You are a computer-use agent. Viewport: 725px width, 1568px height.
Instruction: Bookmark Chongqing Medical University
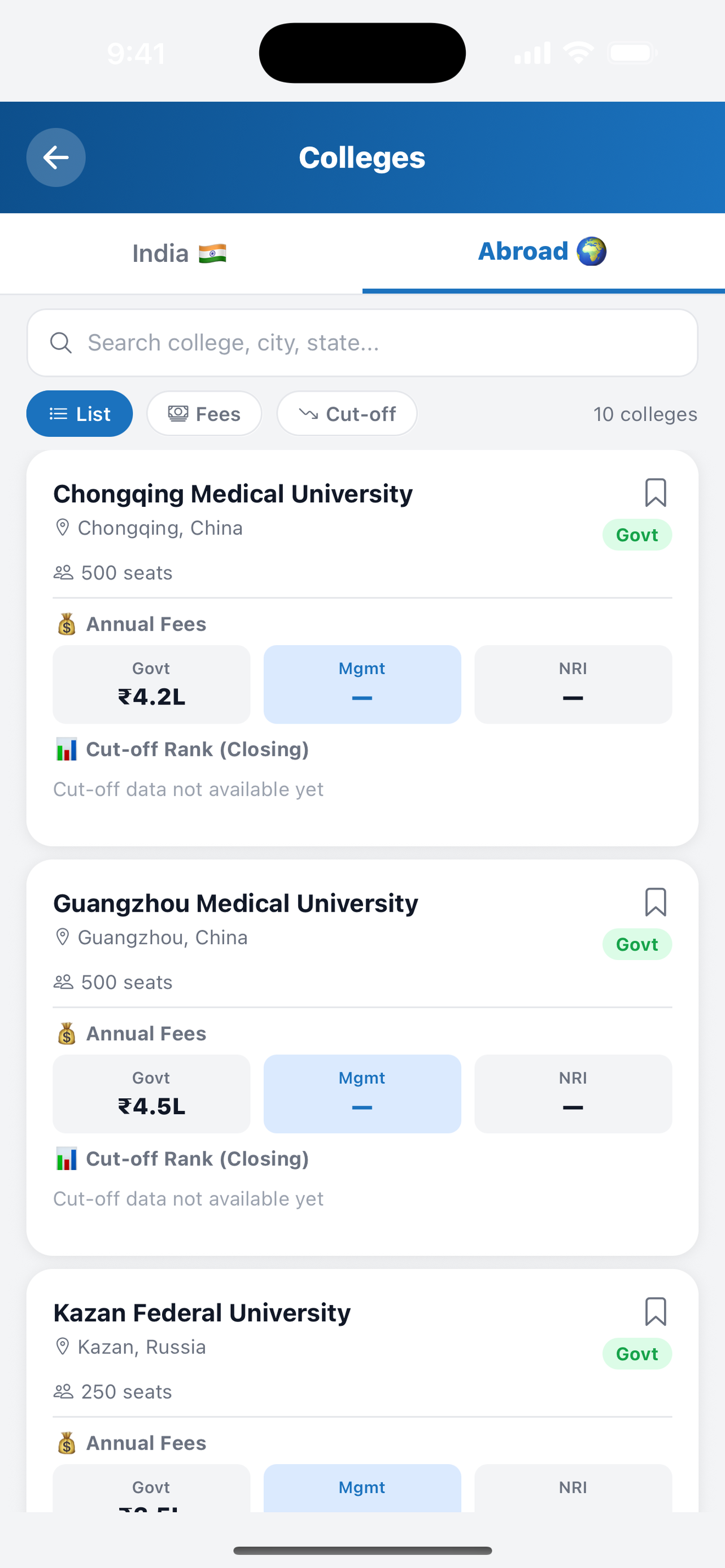coord(656,492)
